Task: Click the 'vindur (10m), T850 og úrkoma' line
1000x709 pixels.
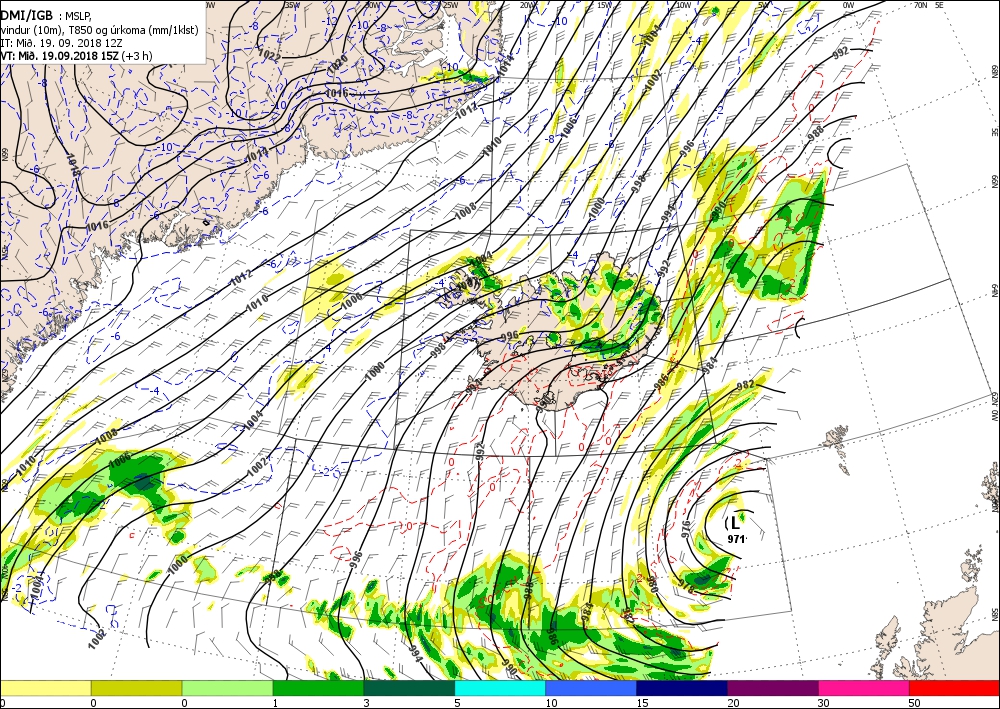Action: click(x=99, y=30)
